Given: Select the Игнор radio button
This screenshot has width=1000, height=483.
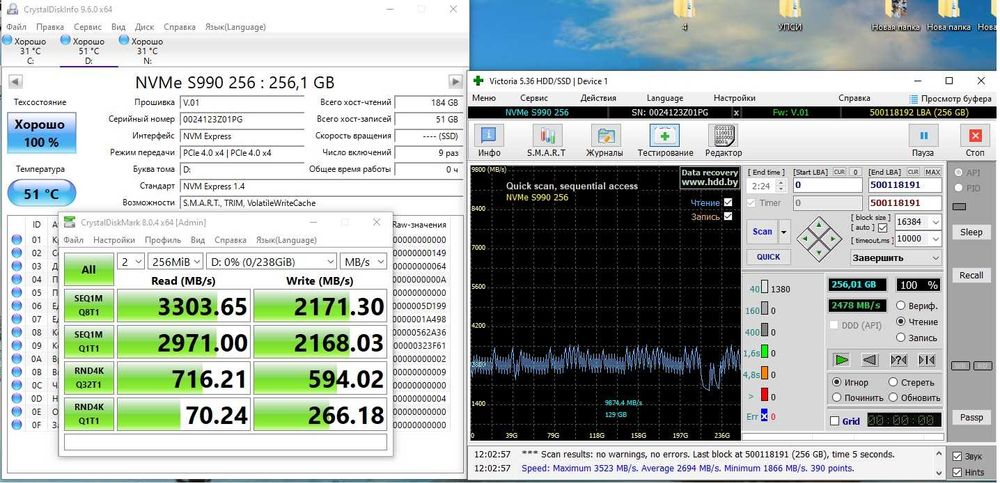Looking at the screenshot, I should [836, 382].
